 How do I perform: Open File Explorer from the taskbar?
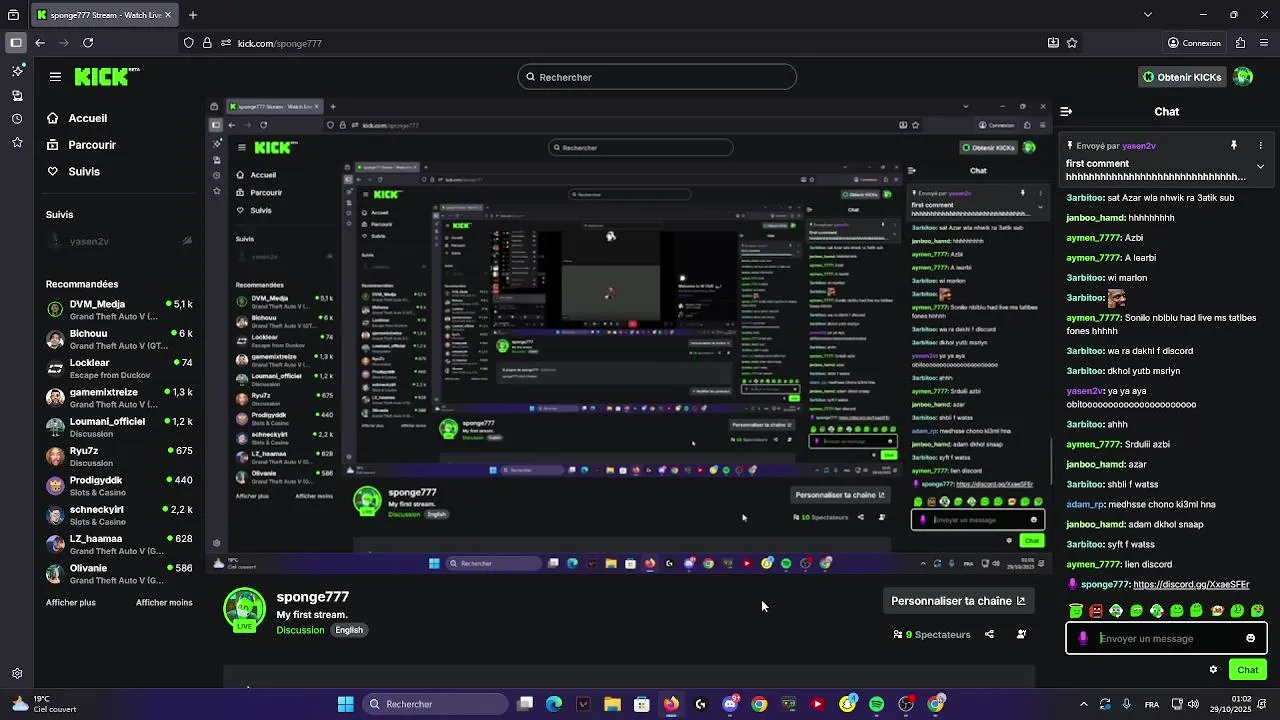tap(612, 704)
